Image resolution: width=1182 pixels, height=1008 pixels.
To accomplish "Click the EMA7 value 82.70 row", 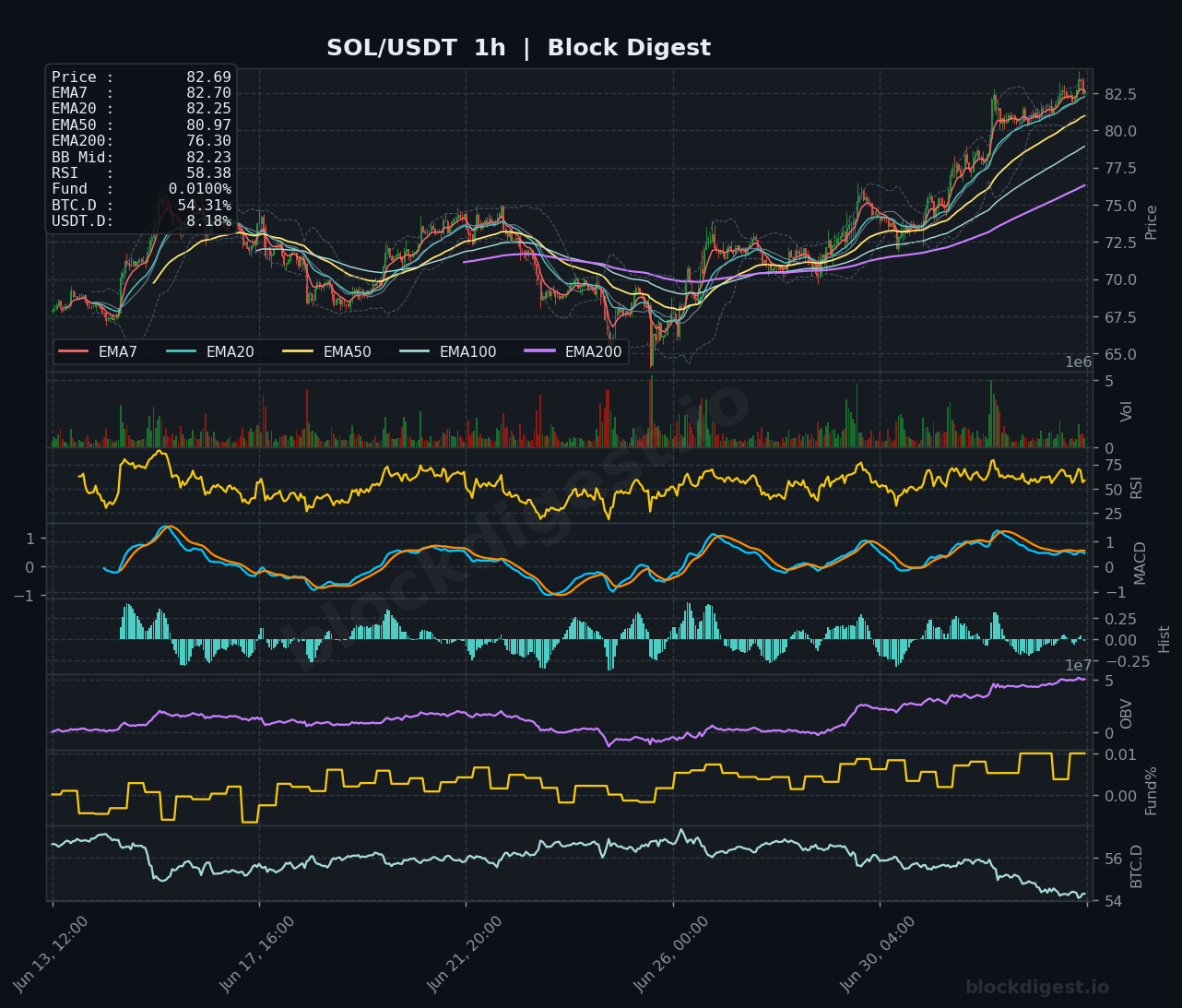I will tap(141, 93).
